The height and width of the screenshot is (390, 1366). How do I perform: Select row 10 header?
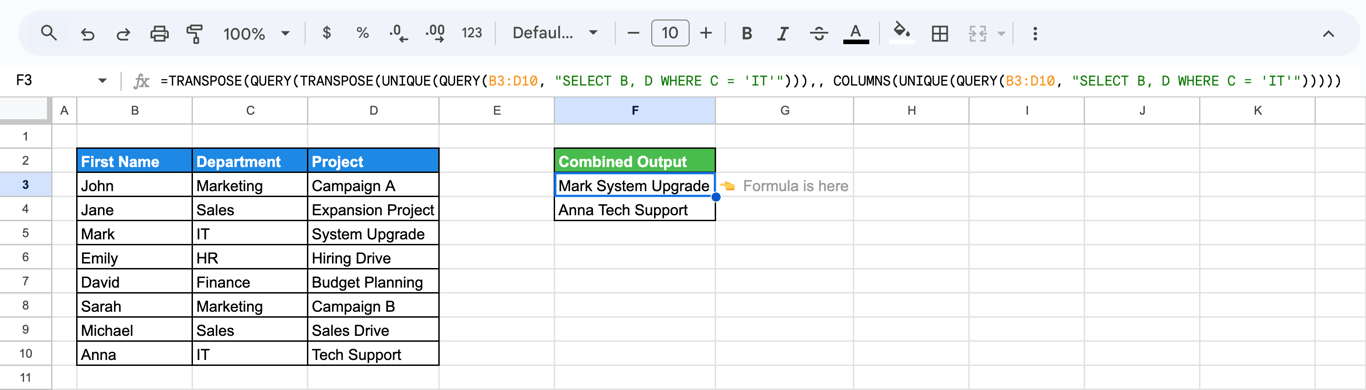(25, 354)
